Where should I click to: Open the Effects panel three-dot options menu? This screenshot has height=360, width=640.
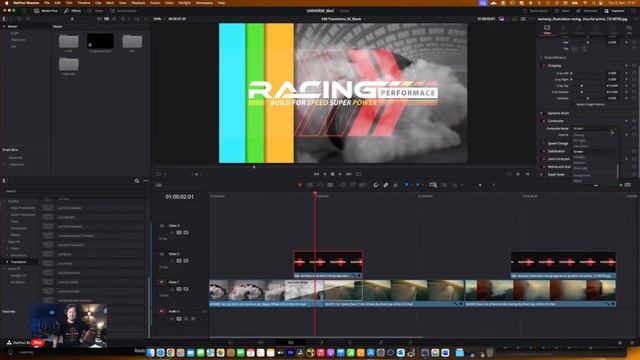(146, 180)
